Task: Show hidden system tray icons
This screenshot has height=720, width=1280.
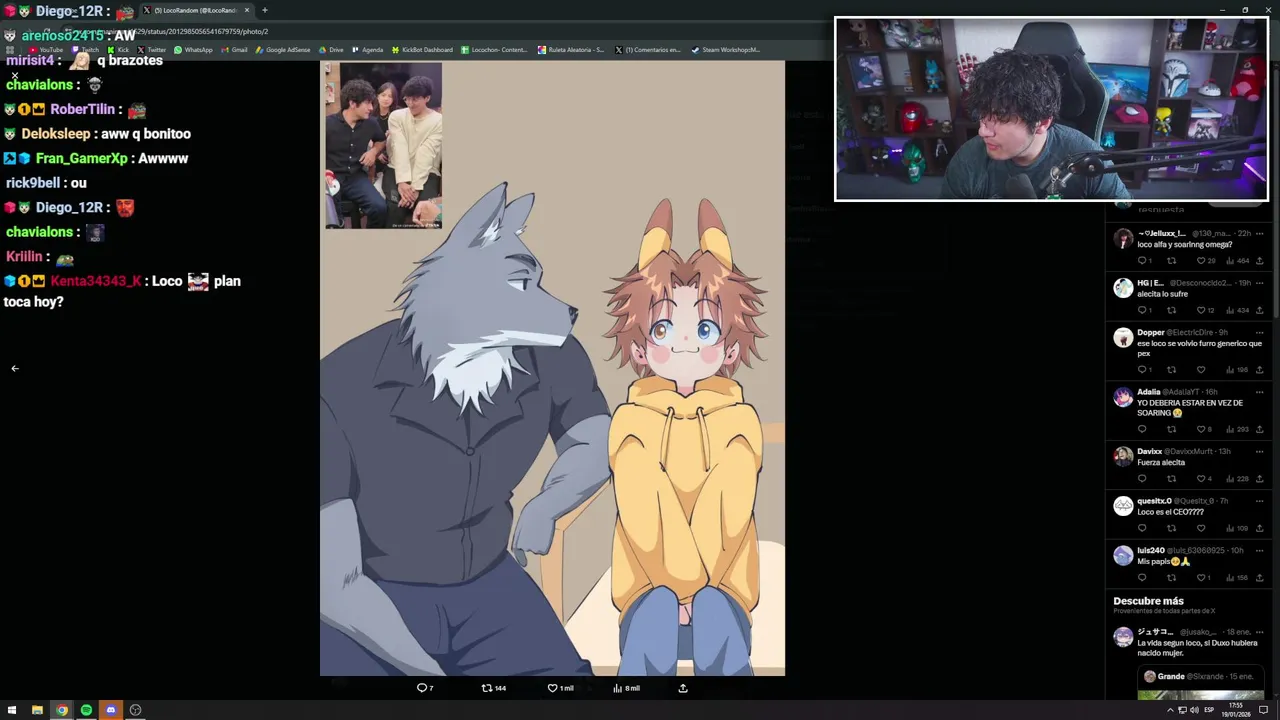Action: click(x=1170, y=710)
